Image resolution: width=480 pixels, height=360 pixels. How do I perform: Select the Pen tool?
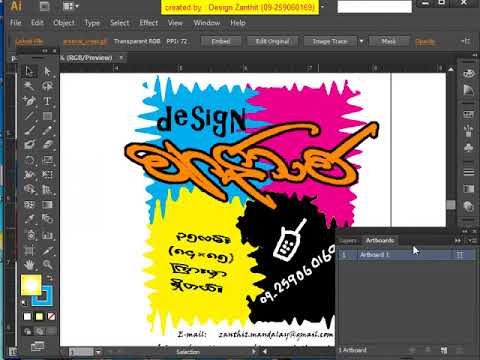point(29,101)
